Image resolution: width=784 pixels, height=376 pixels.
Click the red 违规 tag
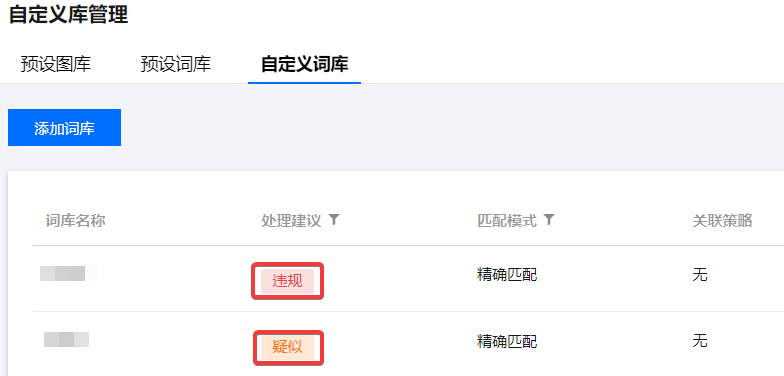tap(288, 281)
